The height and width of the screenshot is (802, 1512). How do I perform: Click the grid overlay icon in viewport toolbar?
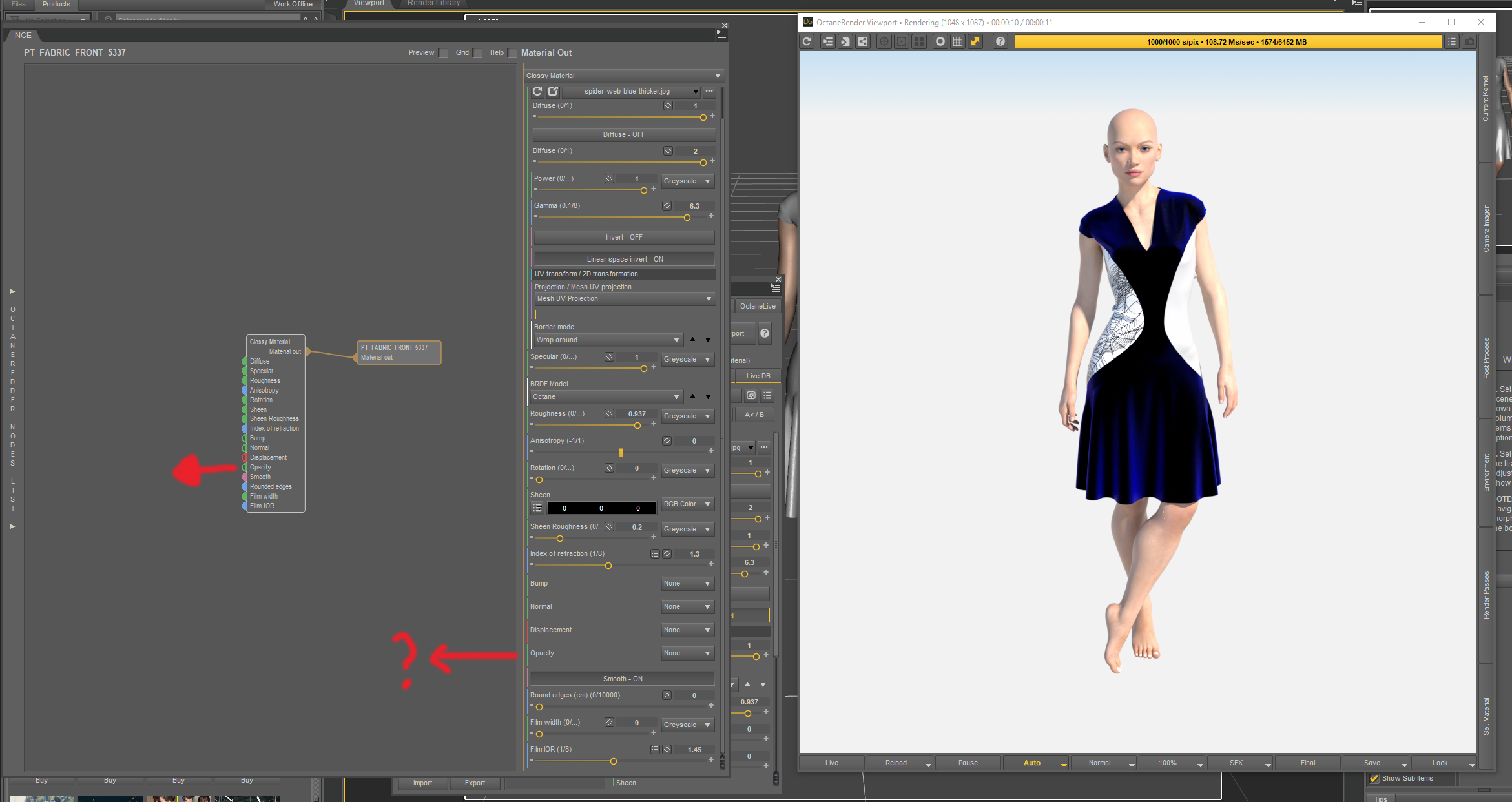(x=958, y=42)
